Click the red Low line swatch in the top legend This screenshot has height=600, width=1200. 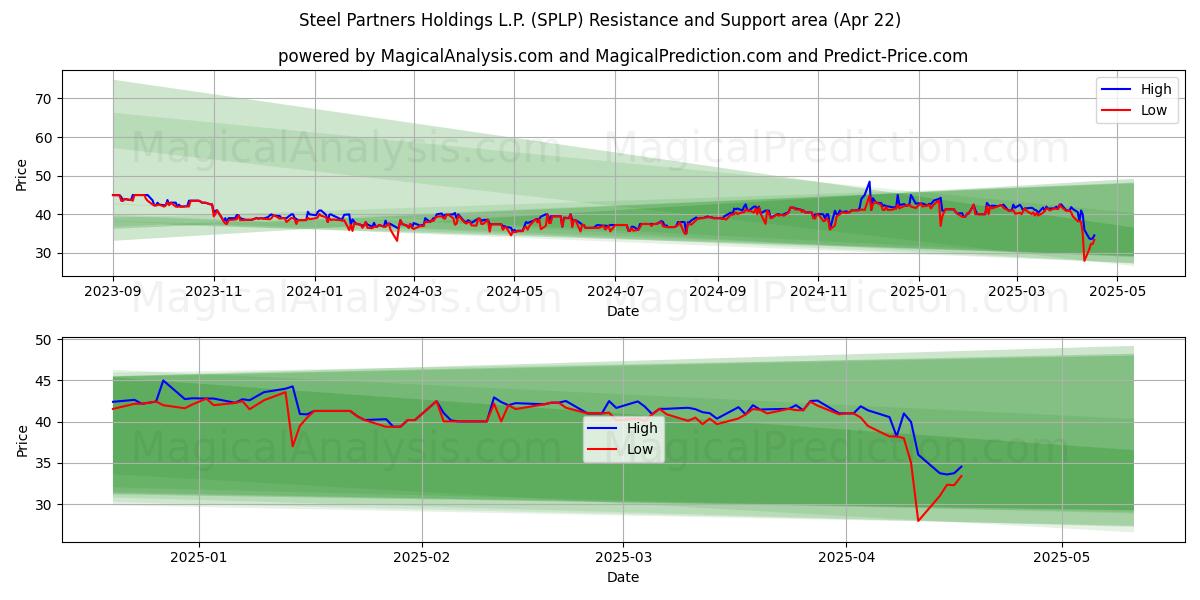pos(1116,110)
